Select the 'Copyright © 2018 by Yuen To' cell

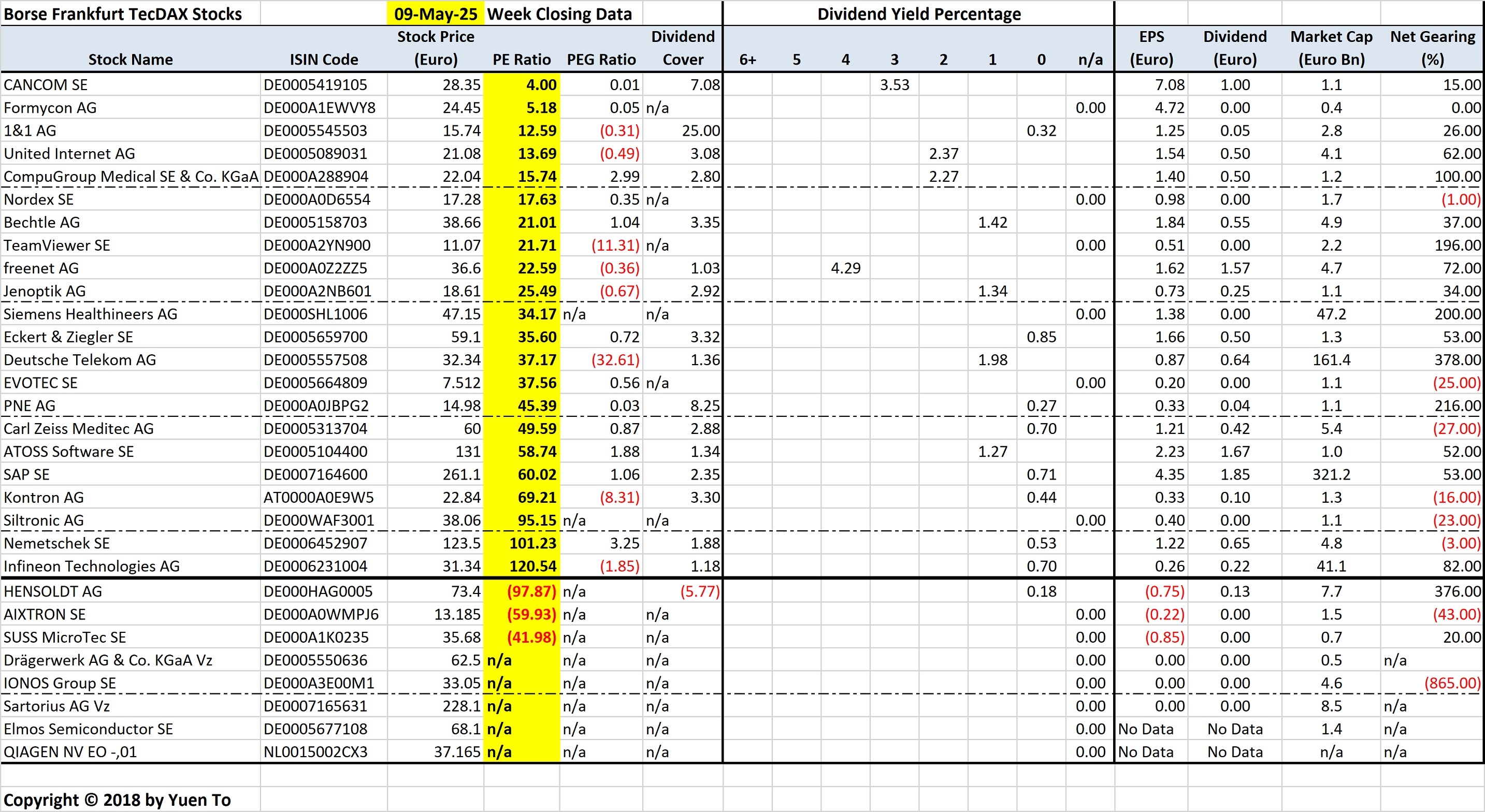(131, 800)
